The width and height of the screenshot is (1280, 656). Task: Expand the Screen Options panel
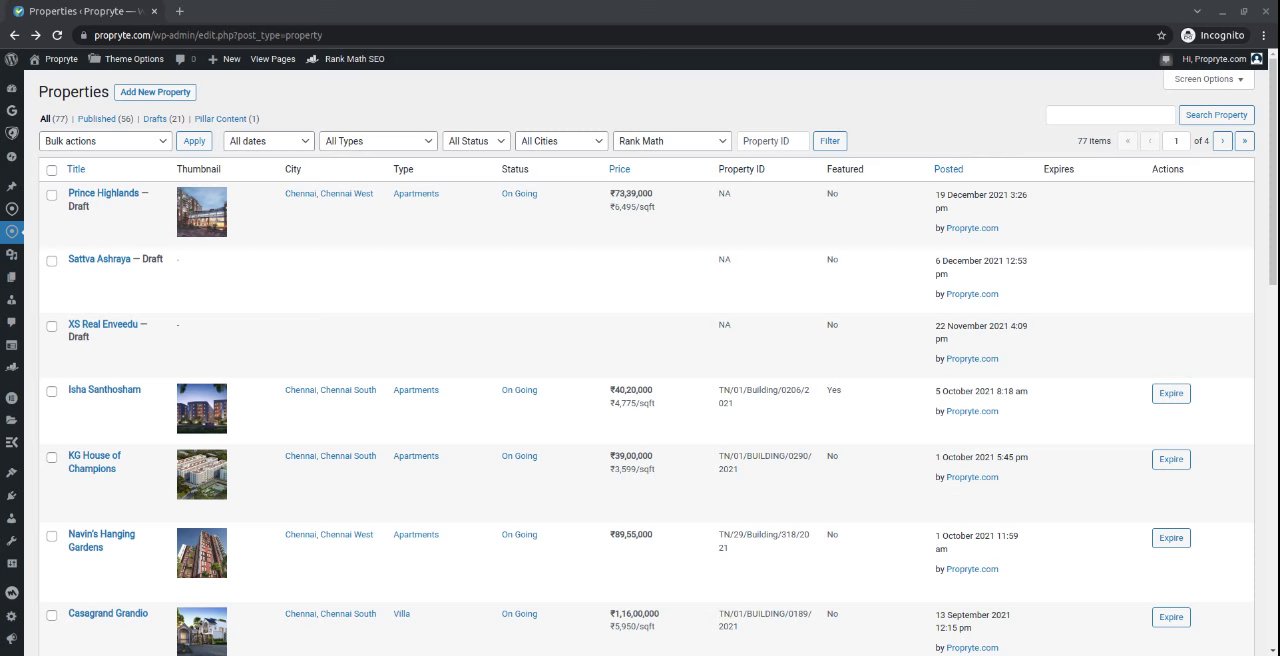point(1209,79)
